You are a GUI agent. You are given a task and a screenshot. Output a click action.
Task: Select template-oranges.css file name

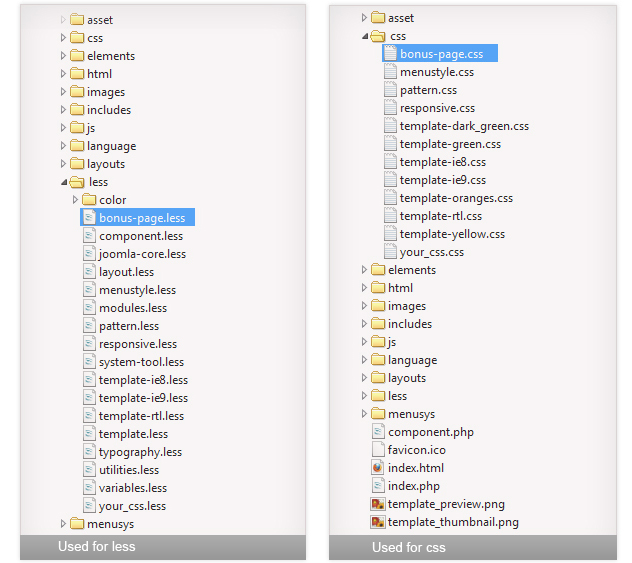point(456,198)
